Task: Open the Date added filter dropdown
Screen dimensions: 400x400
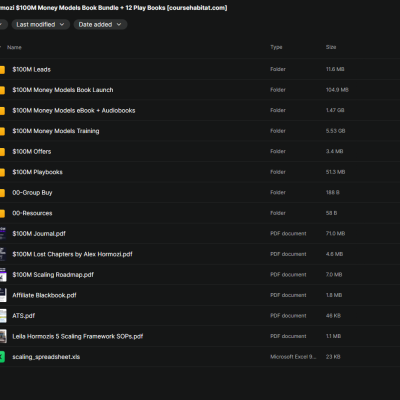Action: point(100,24)
